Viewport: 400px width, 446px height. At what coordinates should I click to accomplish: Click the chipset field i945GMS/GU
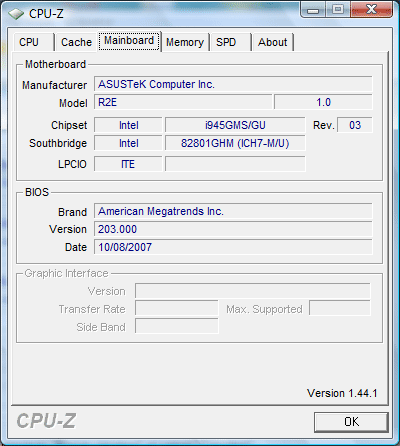235,125
